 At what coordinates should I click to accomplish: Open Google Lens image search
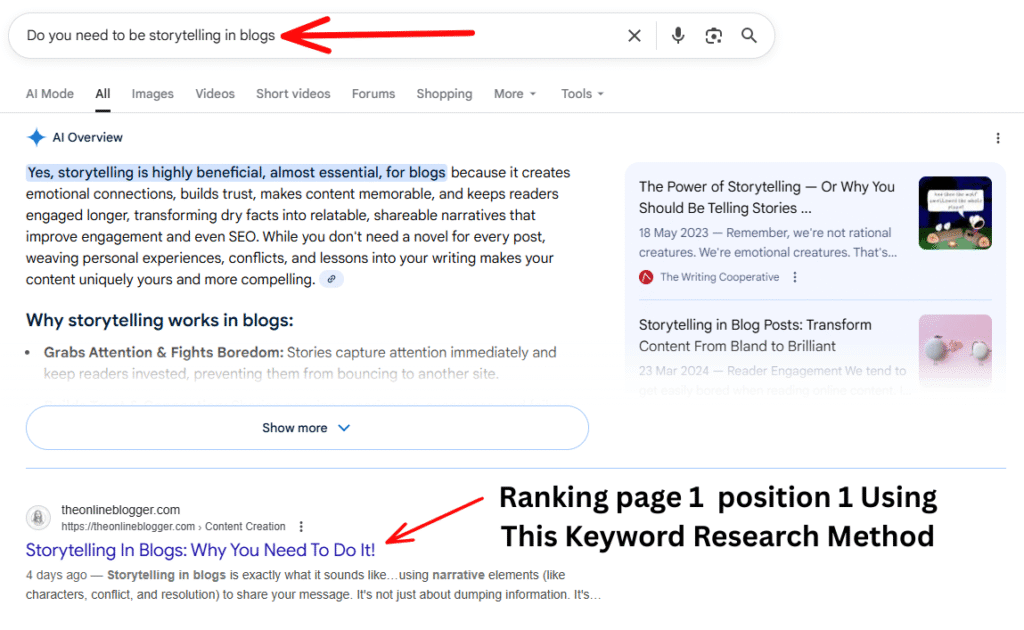point(713,35)
